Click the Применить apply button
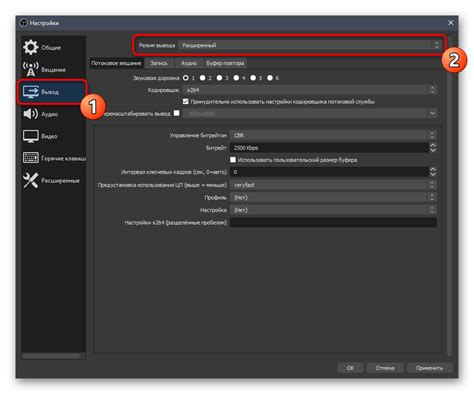 pyautogui.click(x=429, y=368)
